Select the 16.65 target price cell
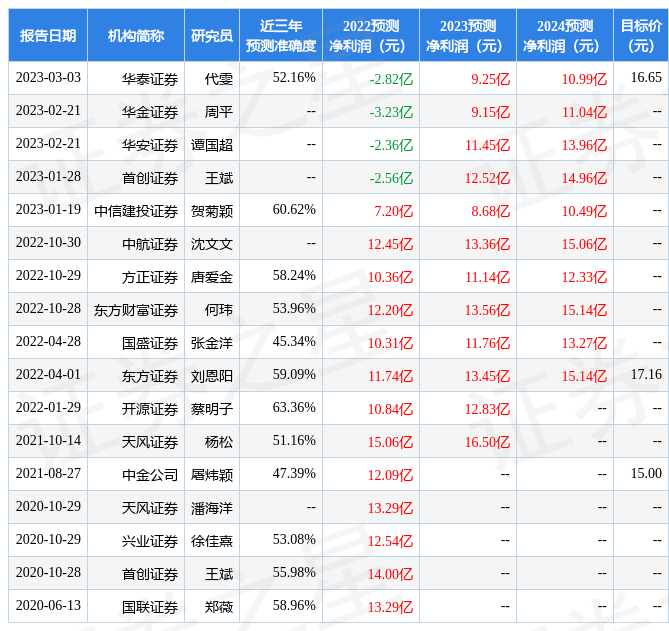 (646, 77)
